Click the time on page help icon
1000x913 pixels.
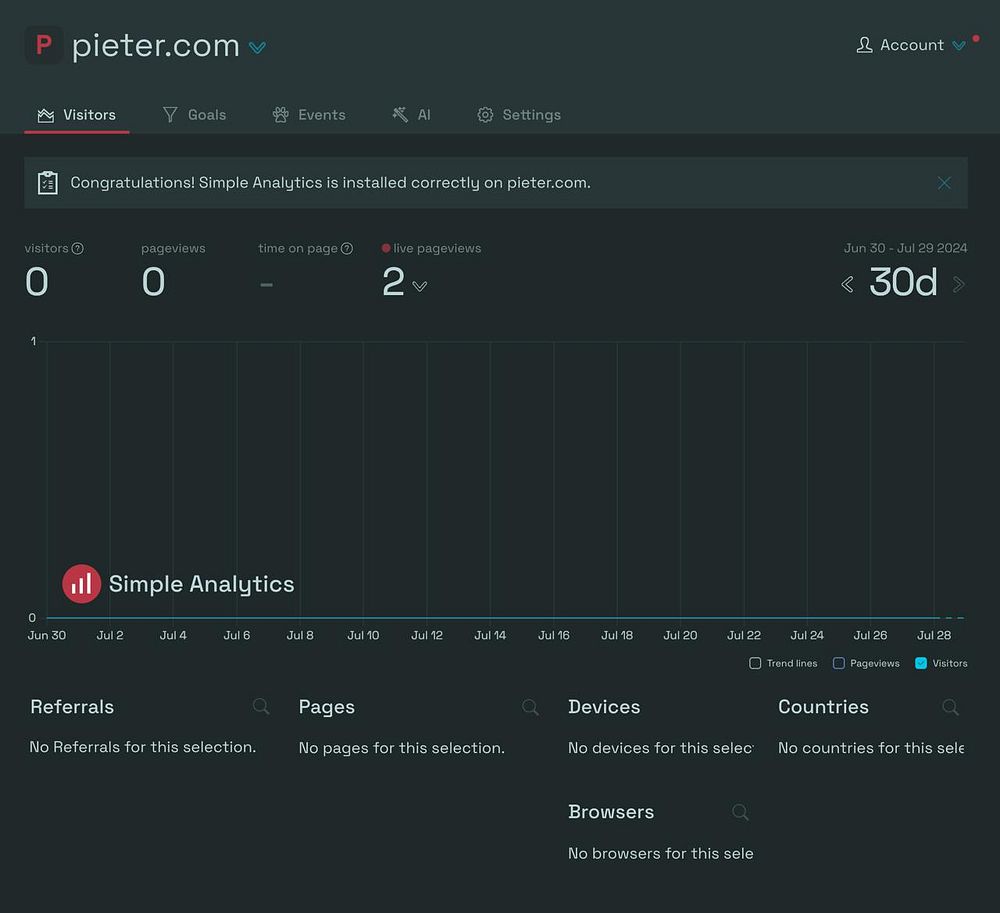point(347,249)
